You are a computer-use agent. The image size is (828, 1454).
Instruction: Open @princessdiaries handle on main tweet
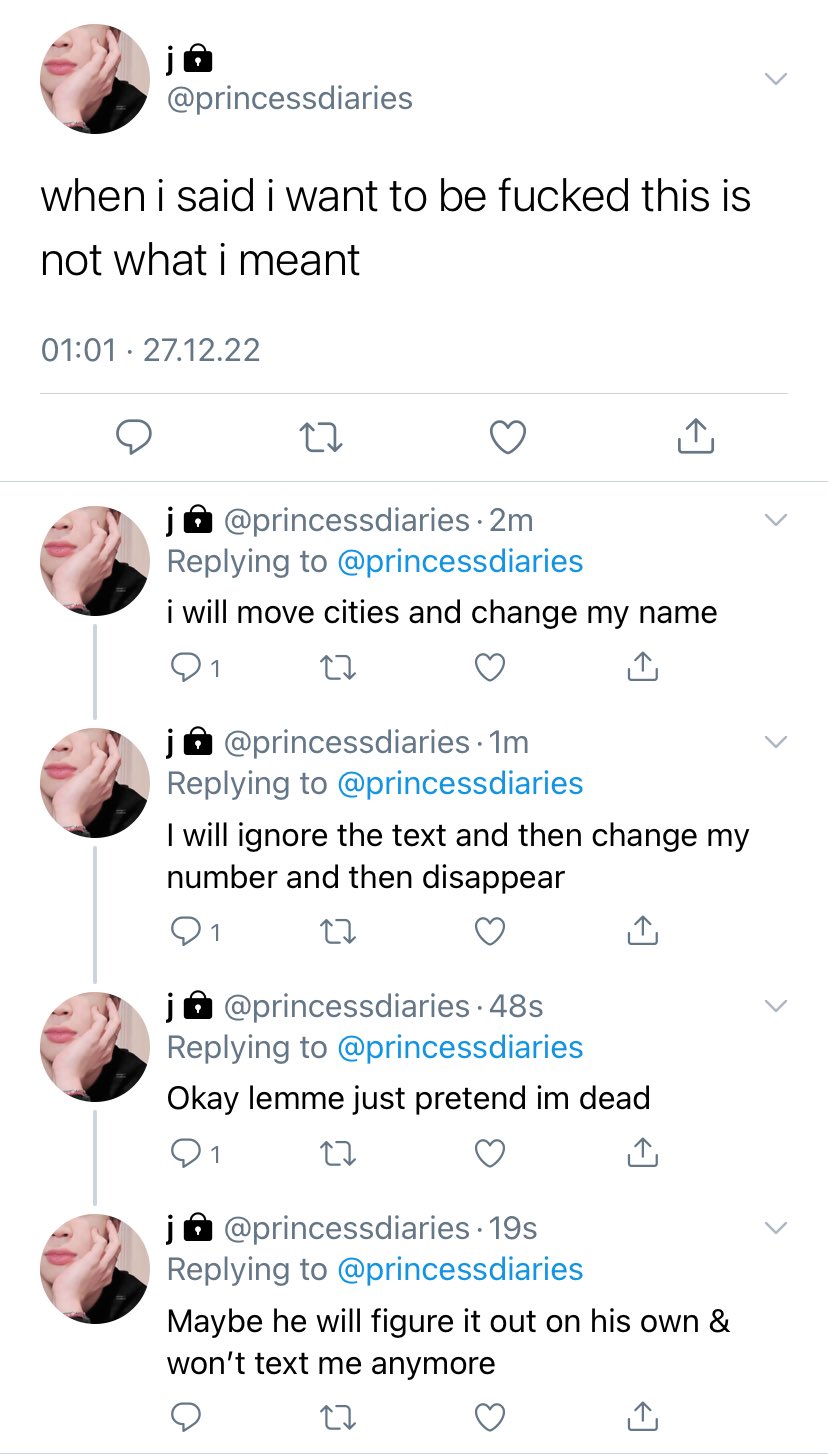tap(289, 98)
